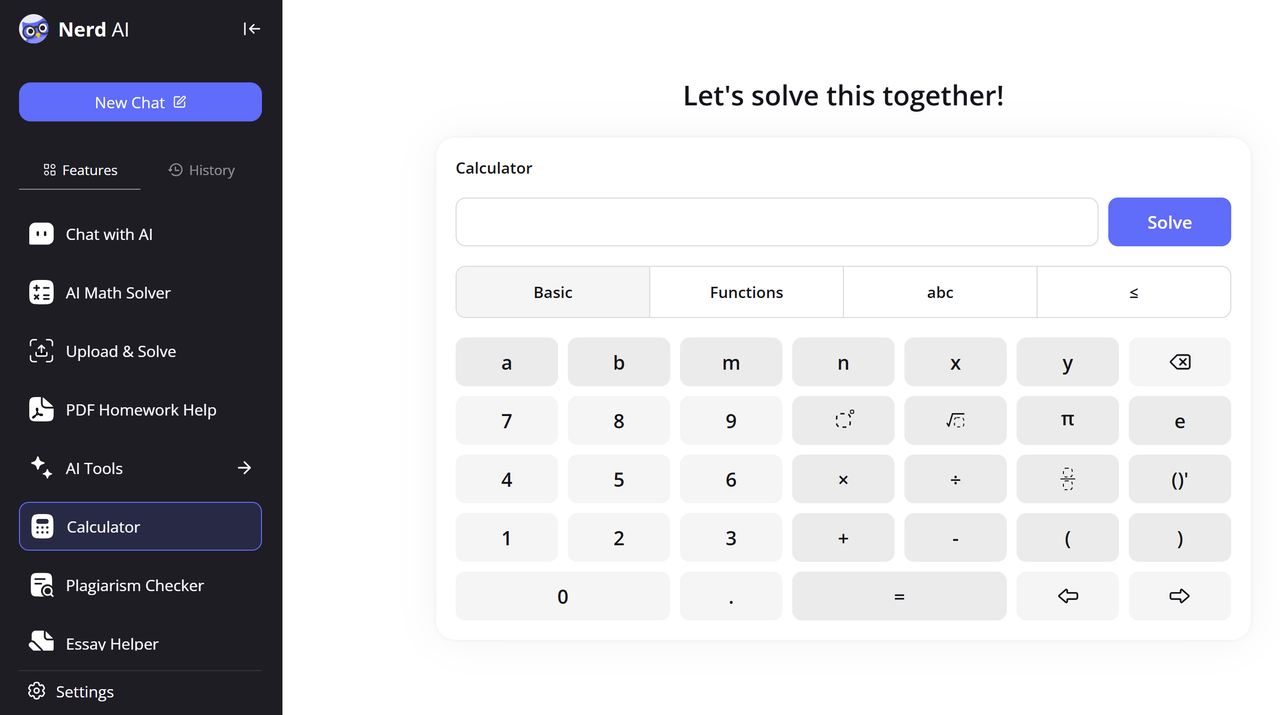Click the backspace delete key icon
Viewport: 1280px width, 715px height.
tap(1179, 362)
